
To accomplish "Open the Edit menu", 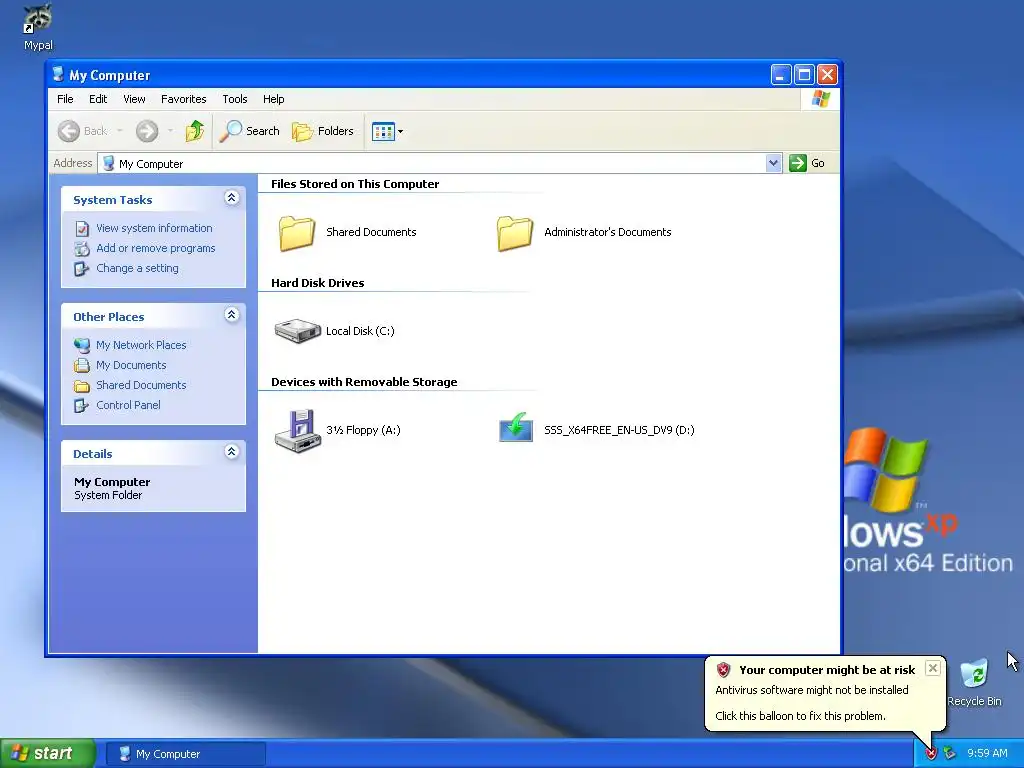I will (x=98, y=99).
